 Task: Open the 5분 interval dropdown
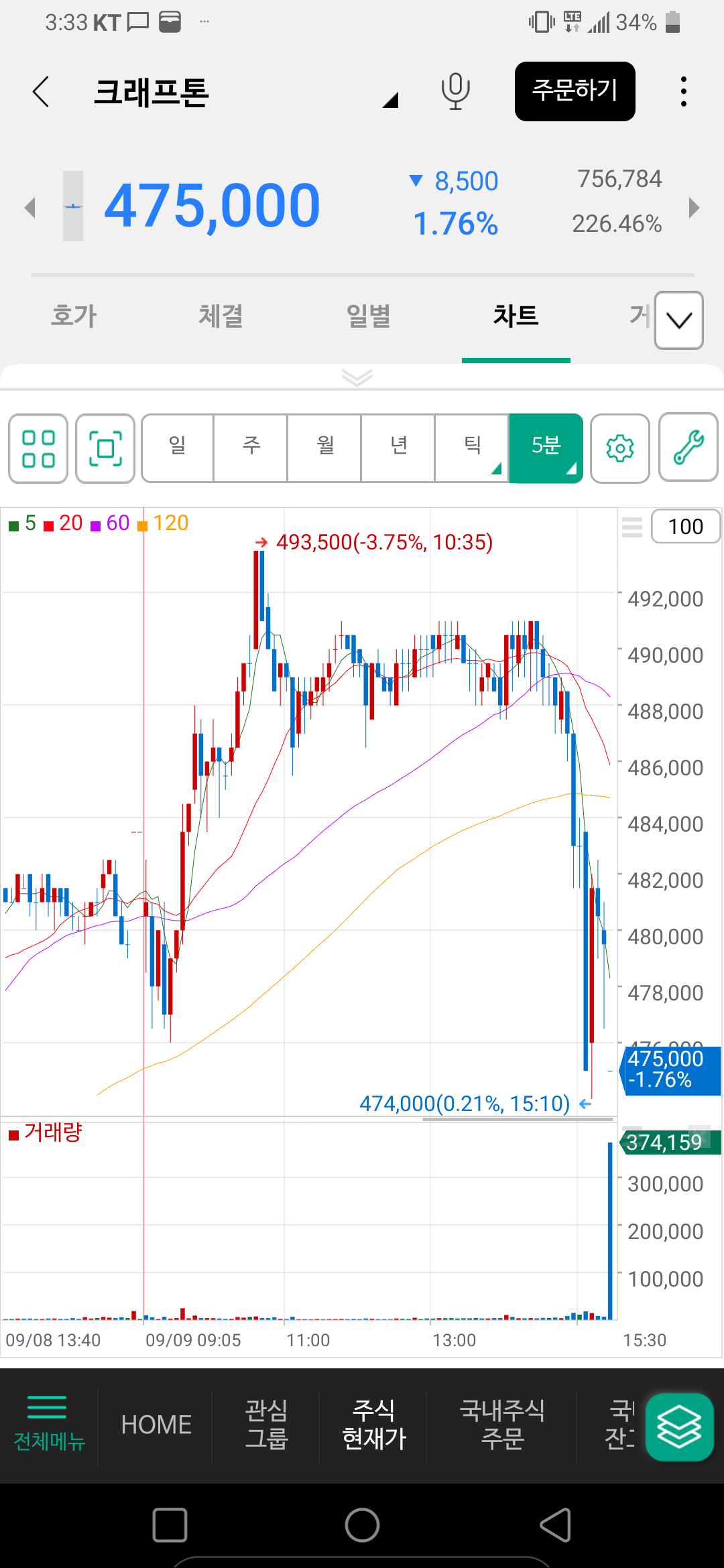(546, 447)
